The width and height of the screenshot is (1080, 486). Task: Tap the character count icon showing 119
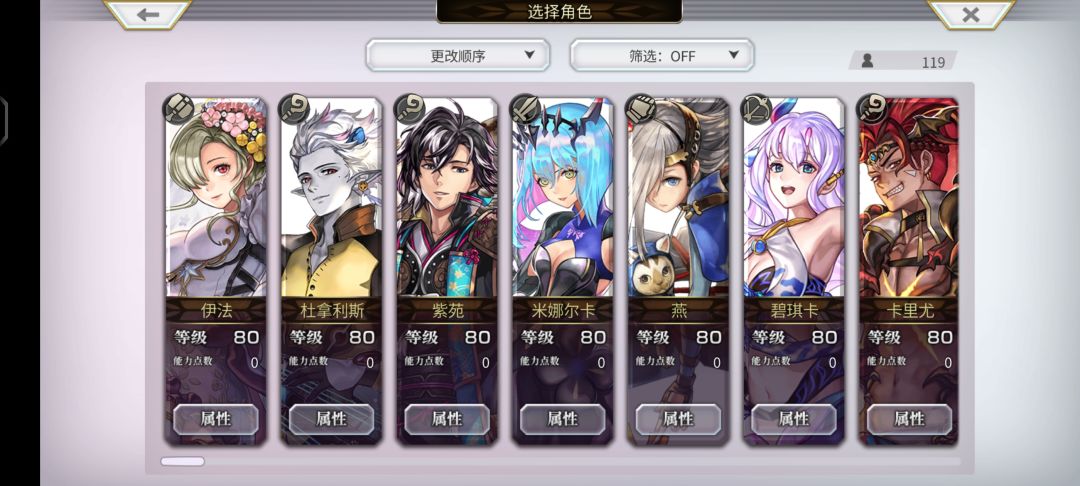pos(867,61)
